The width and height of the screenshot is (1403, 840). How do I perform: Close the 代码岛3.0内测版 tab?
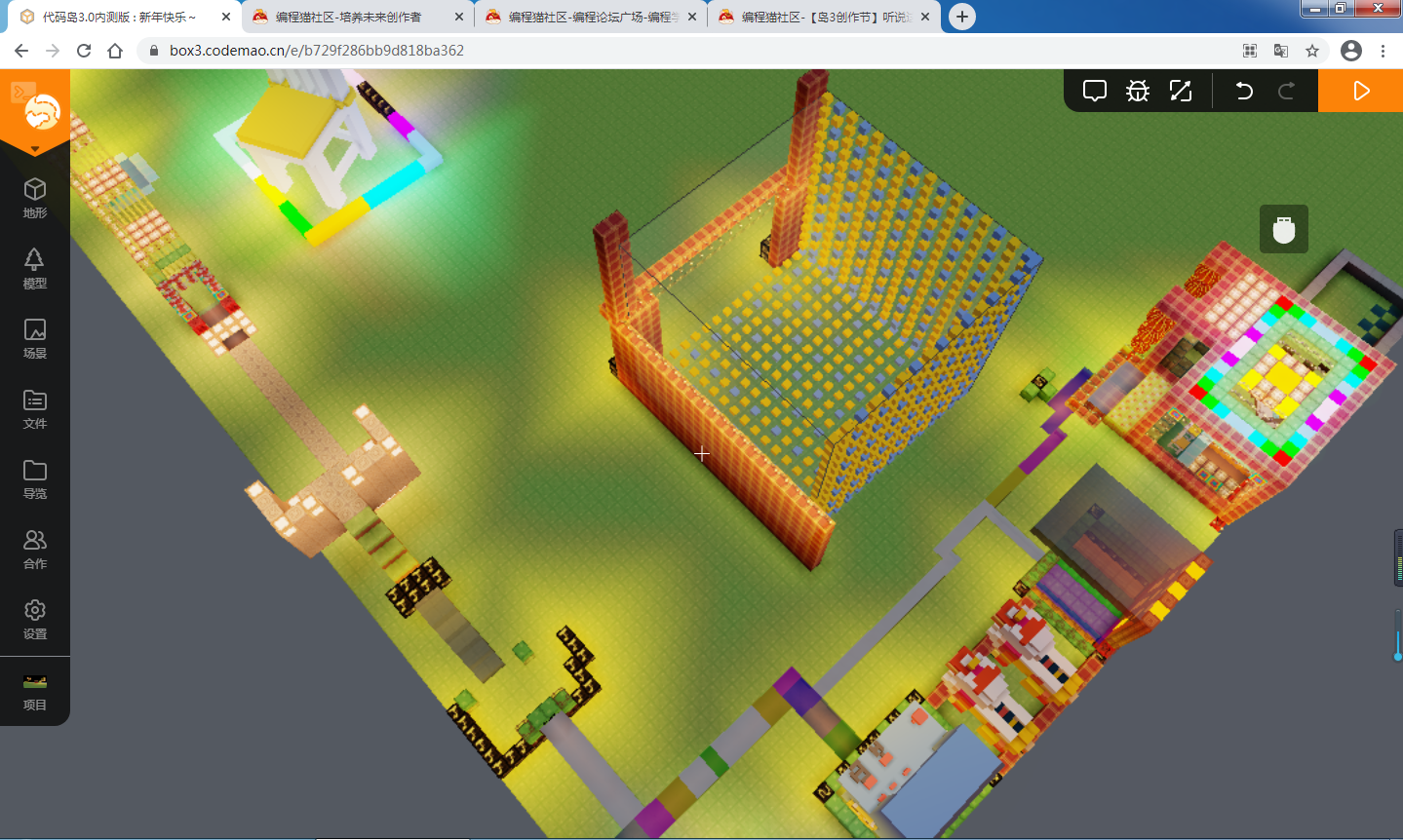point(226,17)
